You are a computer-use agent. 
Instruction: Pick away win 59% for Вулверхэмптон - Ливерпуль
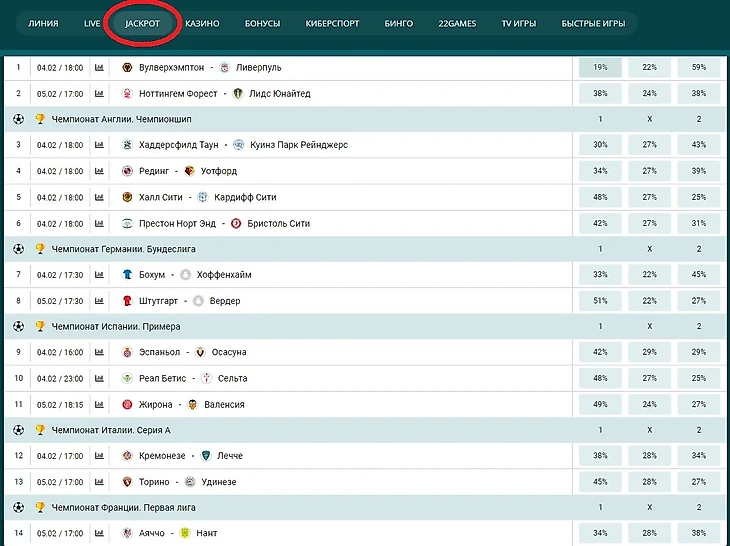coord(699,67)
